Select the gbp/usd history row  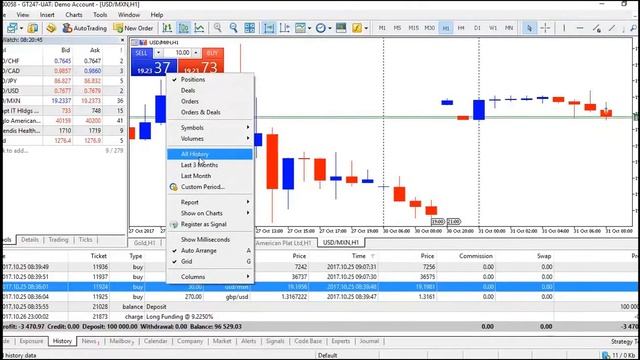[320, 297]
